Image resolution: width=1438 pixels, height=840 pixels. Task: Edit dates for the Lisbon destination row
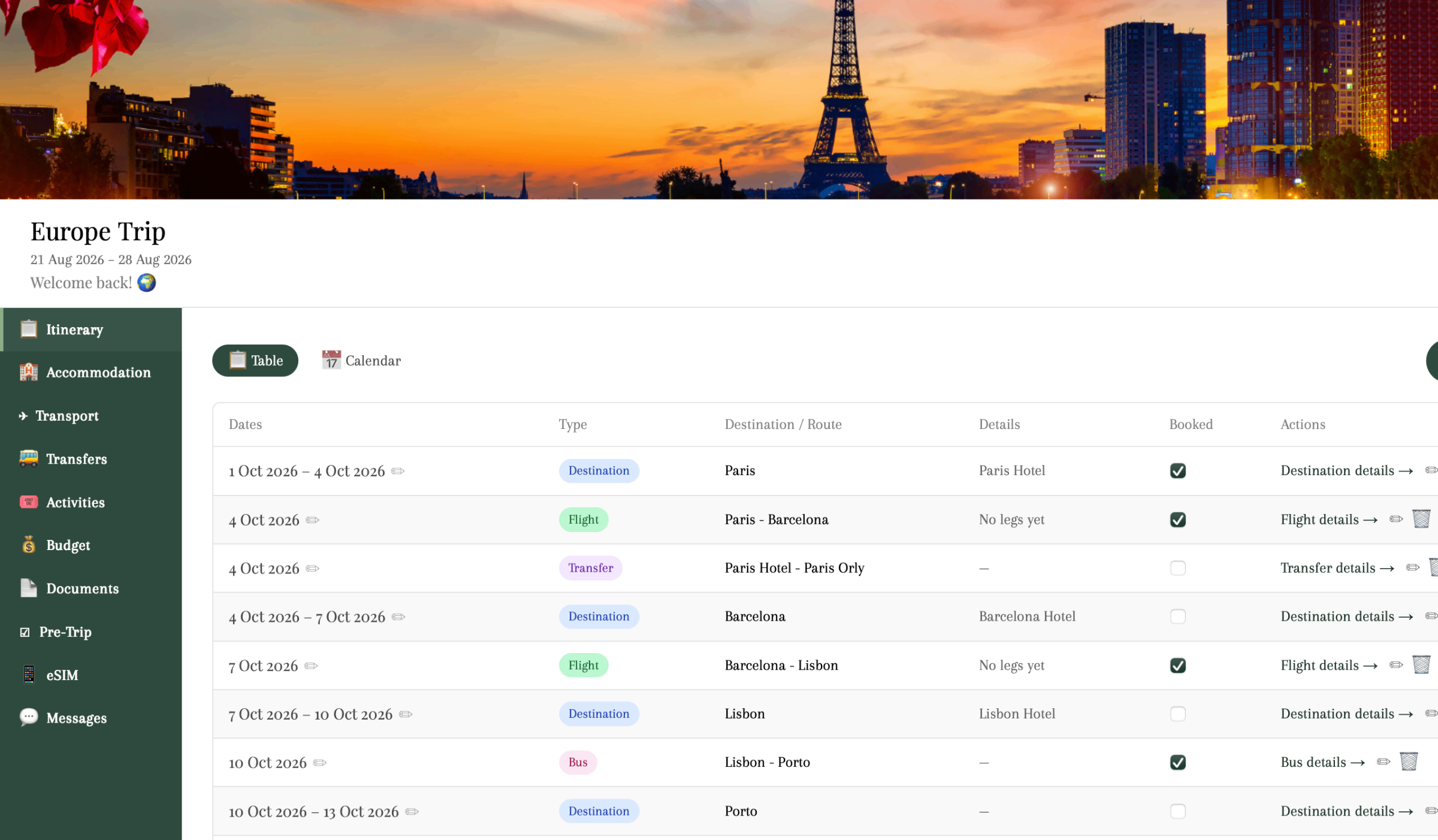406,714
